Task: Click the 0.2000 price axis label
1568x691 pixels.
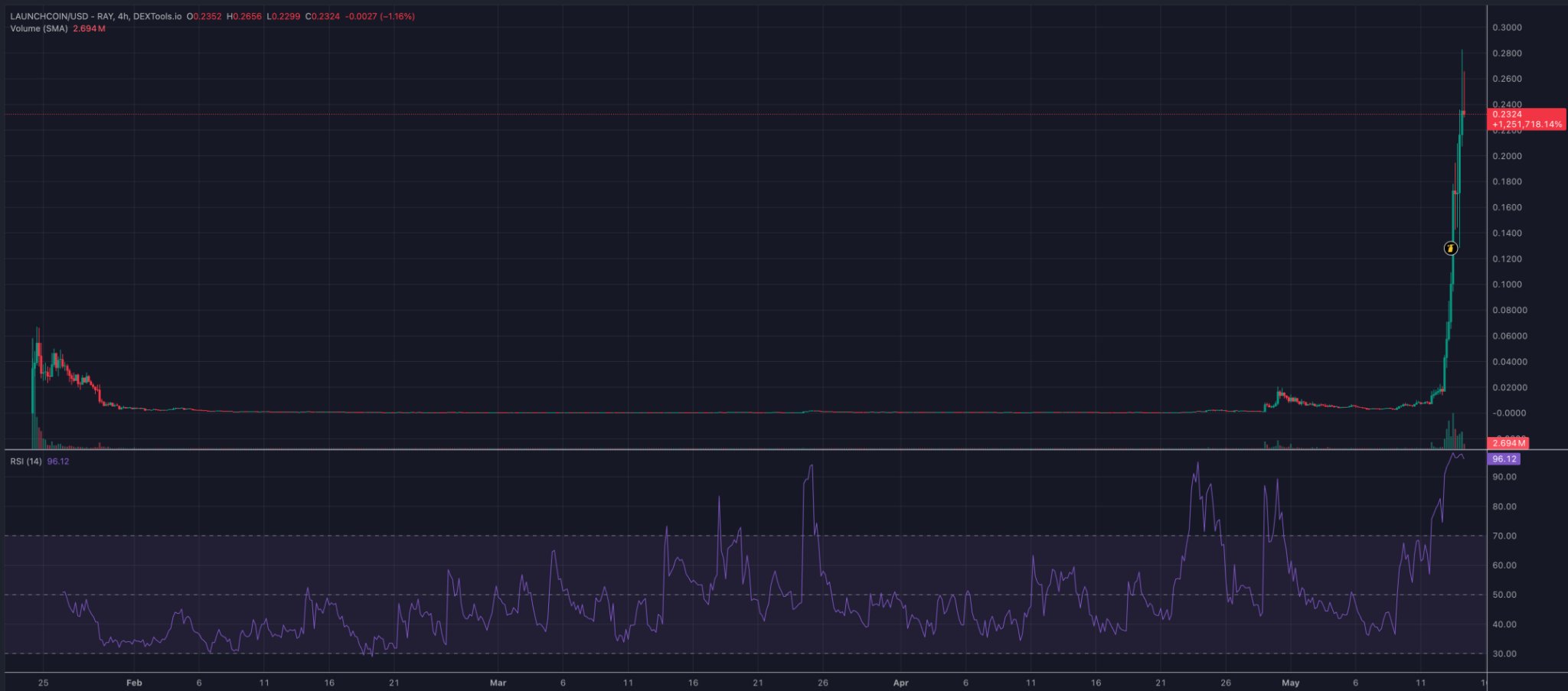Action: [x=1507, y=156]
